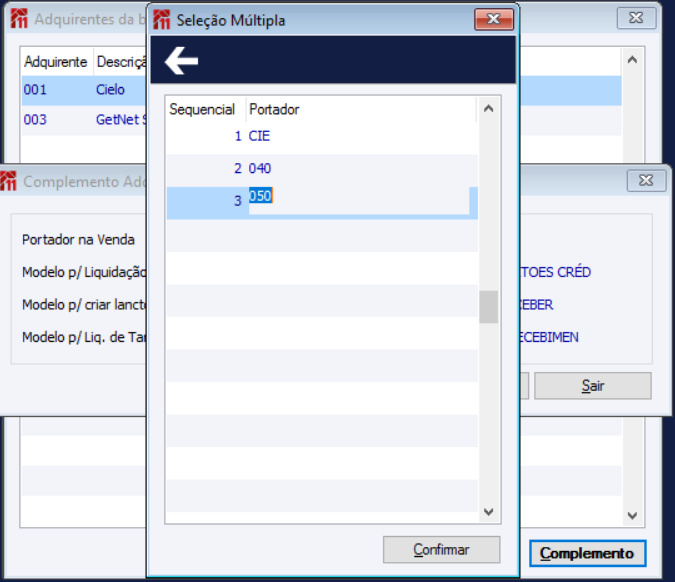
Task: Click the EBER value text
Action: (x=536, y=305)
